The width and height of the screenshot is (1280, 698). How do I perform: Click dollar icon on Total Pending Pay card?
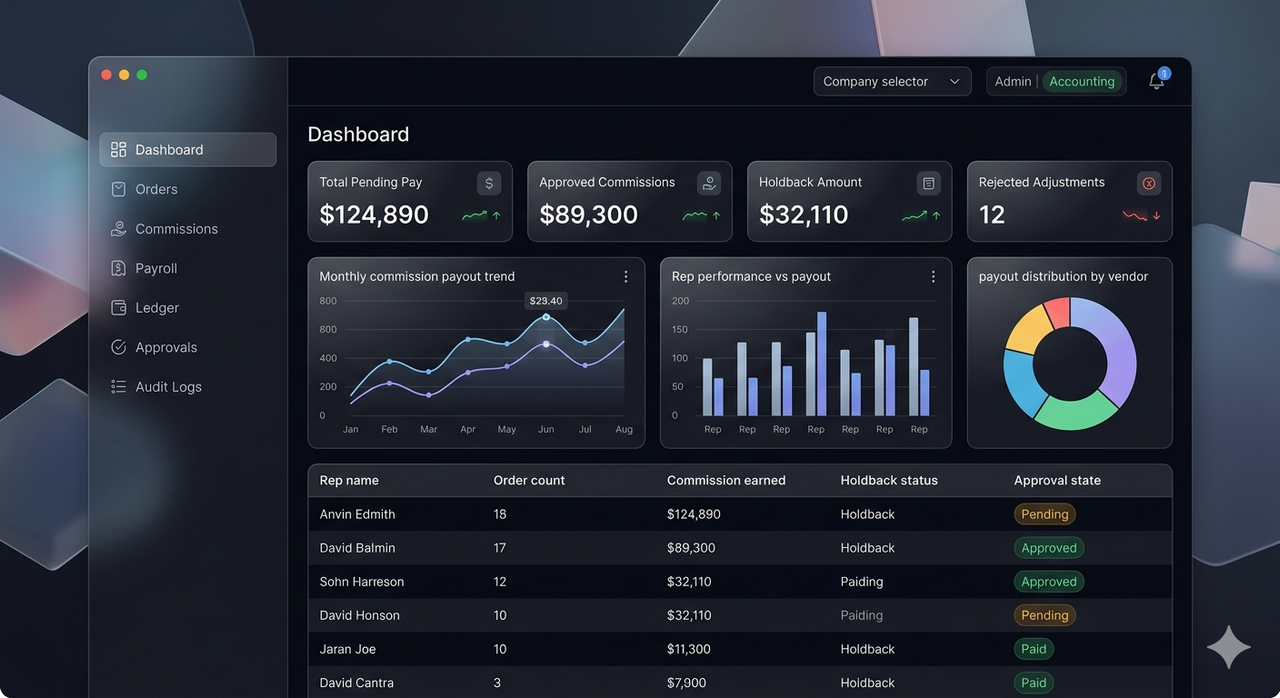tap(489, 183)
